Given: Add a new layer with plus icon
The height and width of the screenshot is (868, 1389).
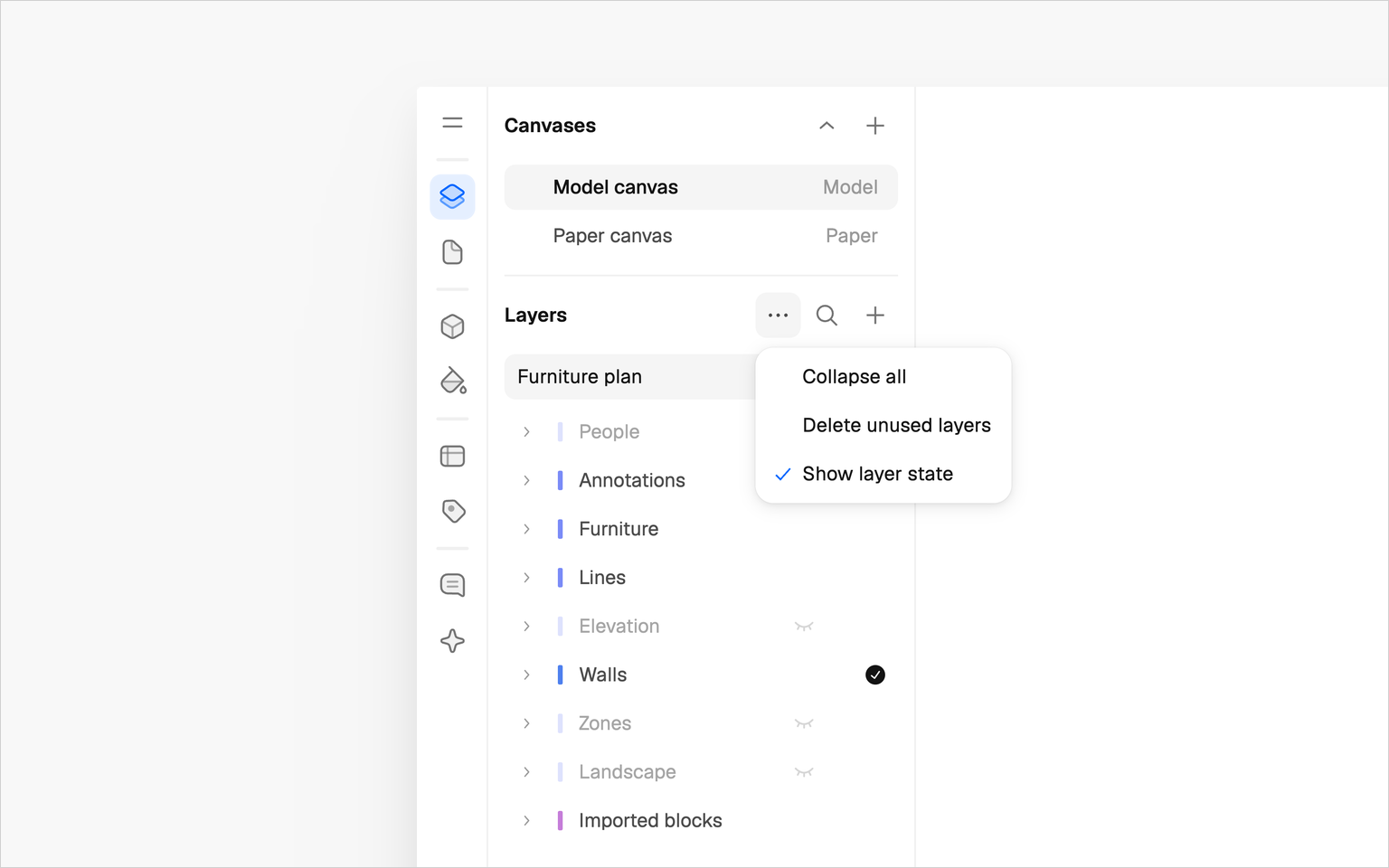Looking at the screenshot, I should 874,316.
